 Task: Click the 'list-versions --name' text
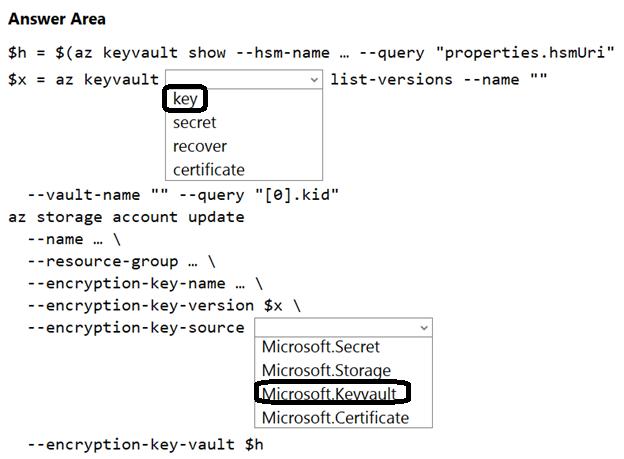pos(438,79)
